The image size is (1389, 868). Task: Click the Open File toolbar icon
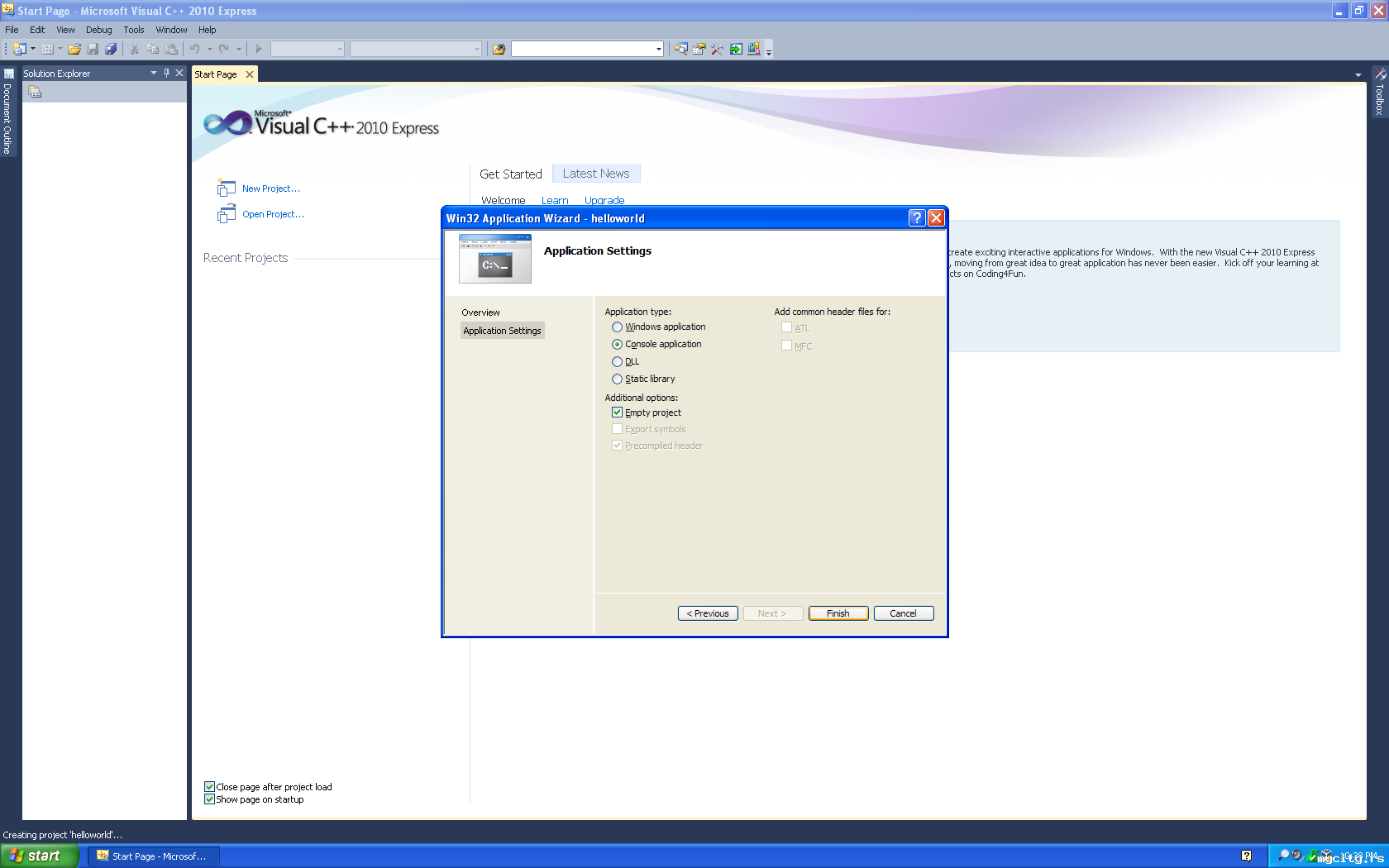coord(74,49)
